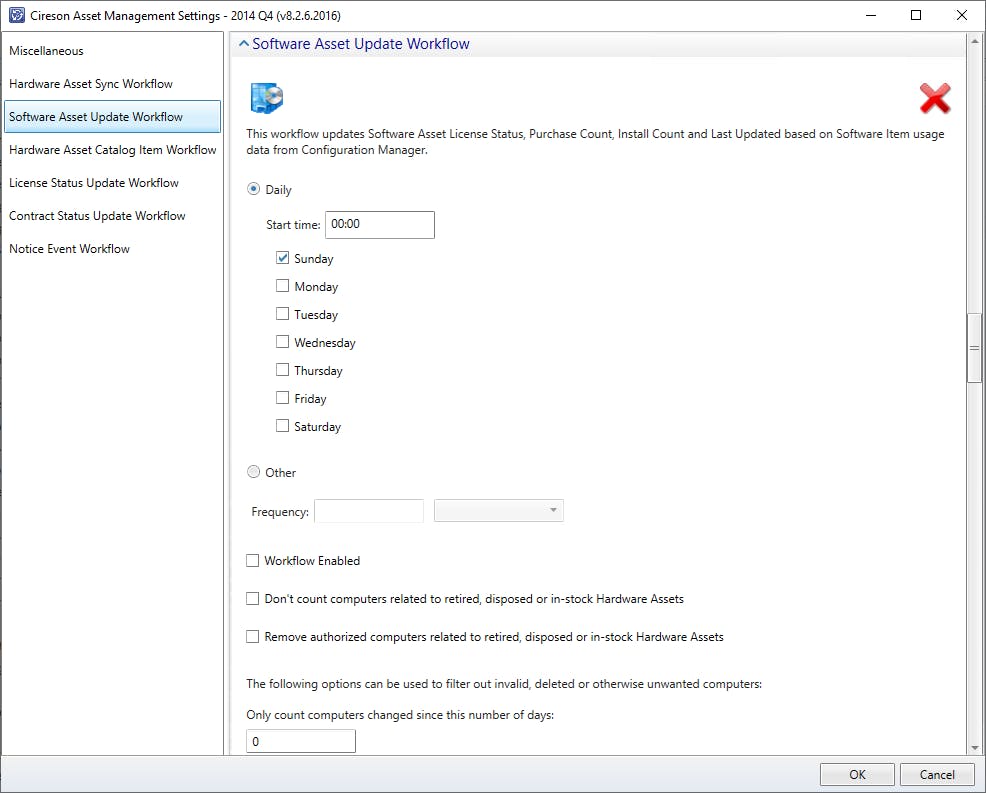Enable the Workflow Enabled checkbox
Viewport: 986px width, 793px height.
(x=253, y=561)
